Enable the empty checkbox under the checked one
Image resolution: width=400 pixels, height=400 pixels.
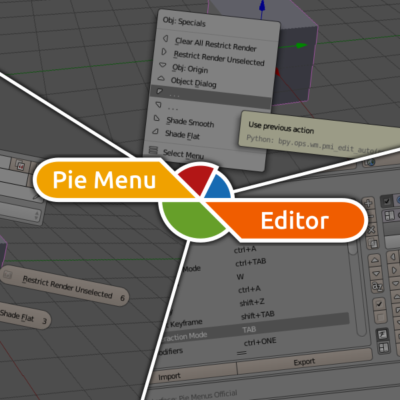click(x=380, y=317)
